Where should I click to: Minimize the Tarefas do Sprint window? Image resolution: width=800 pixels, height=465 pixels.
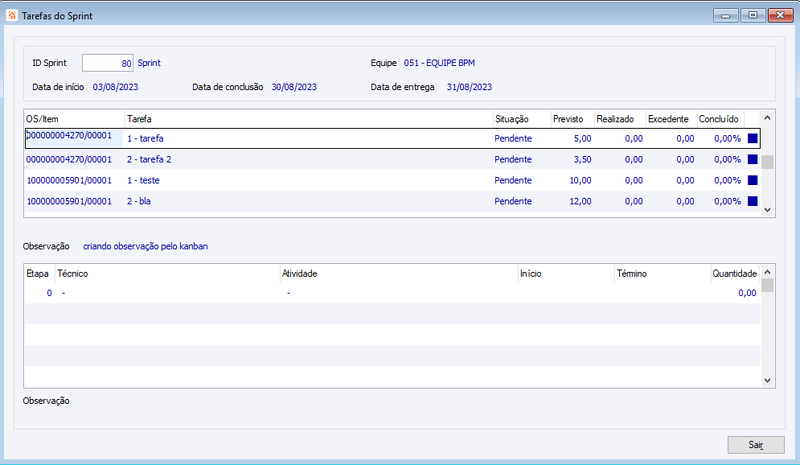[726, 15]
